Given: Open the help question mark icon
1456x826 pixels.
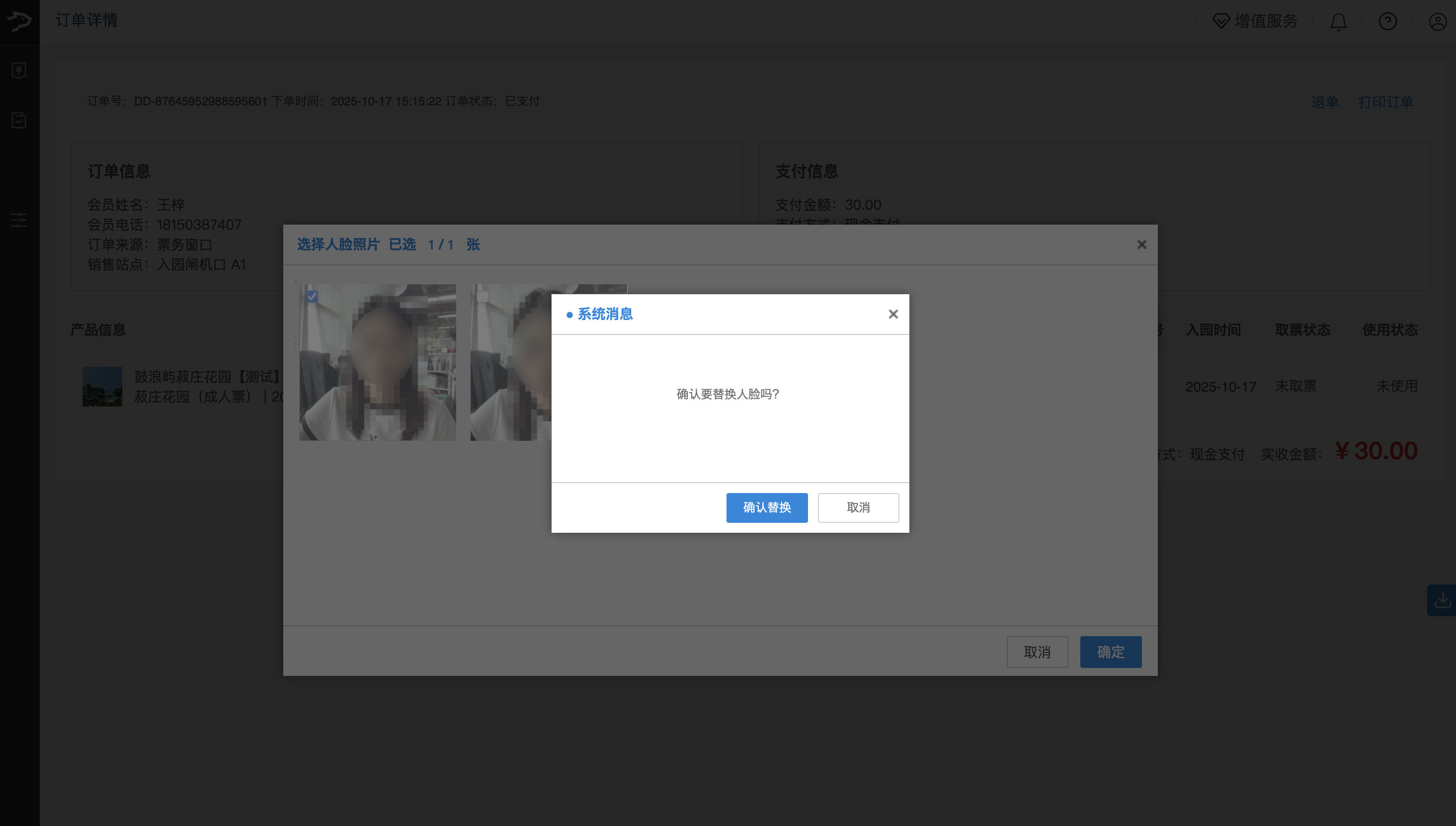Looking at the screenshot, I should click(1387, 21).
